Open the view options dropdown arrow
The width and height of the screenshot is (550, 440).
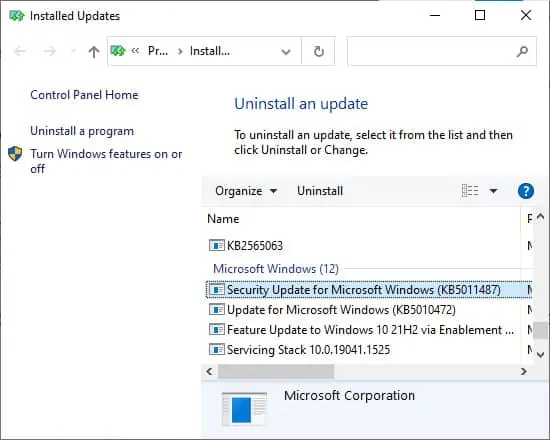pyautogui.click(x=493, y=191)
